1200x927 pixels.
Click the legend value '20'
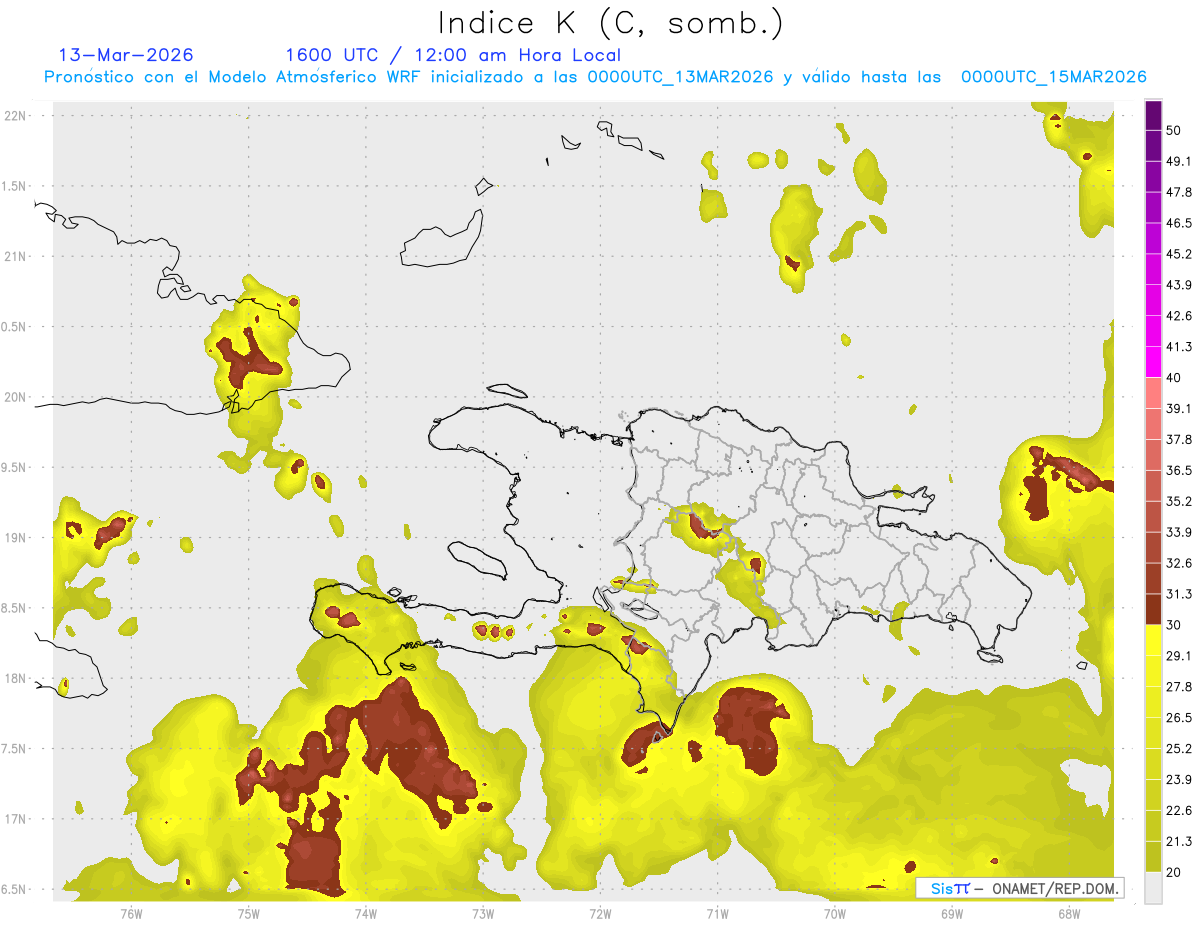pyautogui.click(x=1175, y=872)
